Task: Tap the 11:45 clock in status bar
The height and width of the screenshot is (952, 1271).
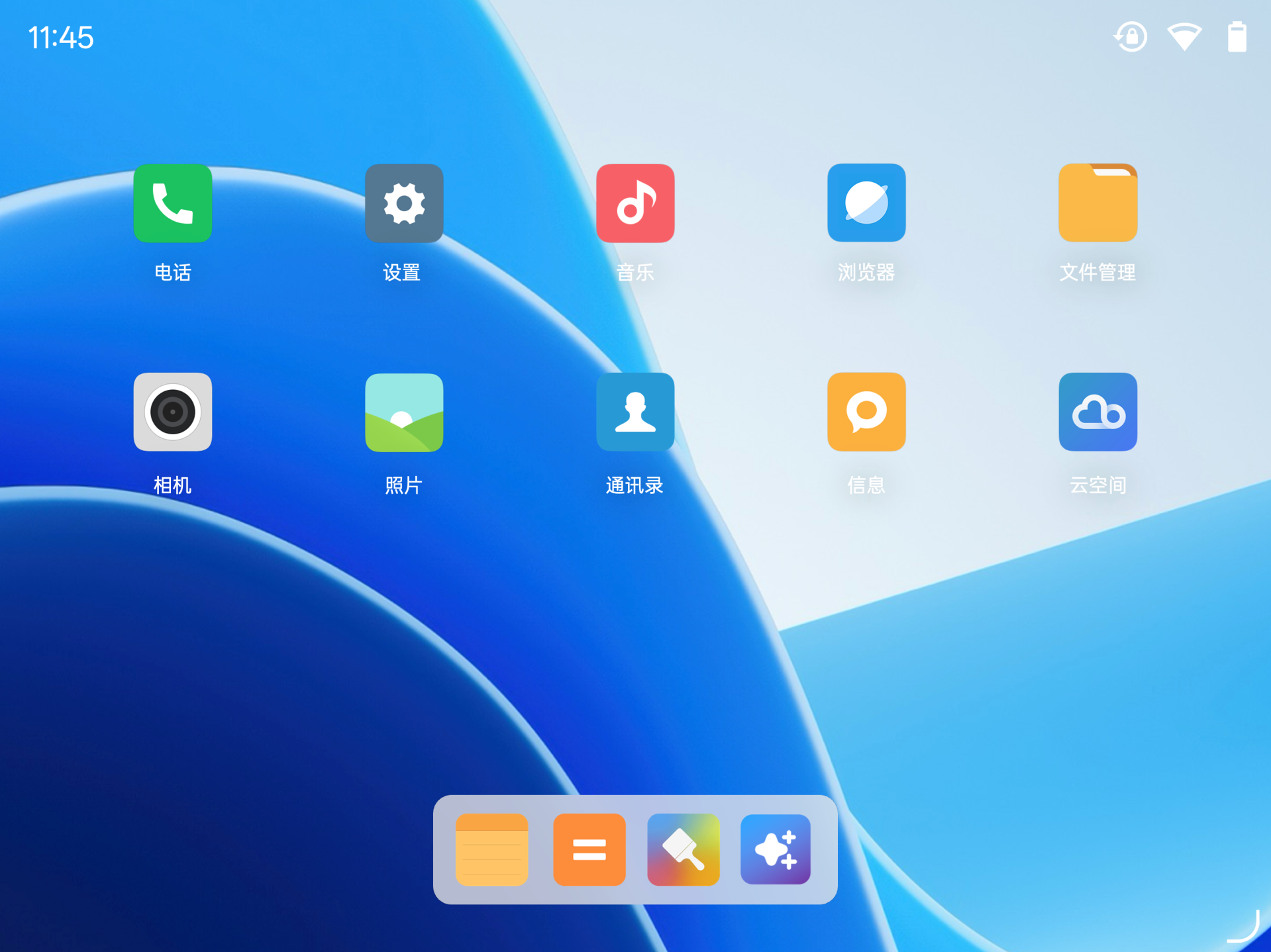Action: (x=60, y=38)
